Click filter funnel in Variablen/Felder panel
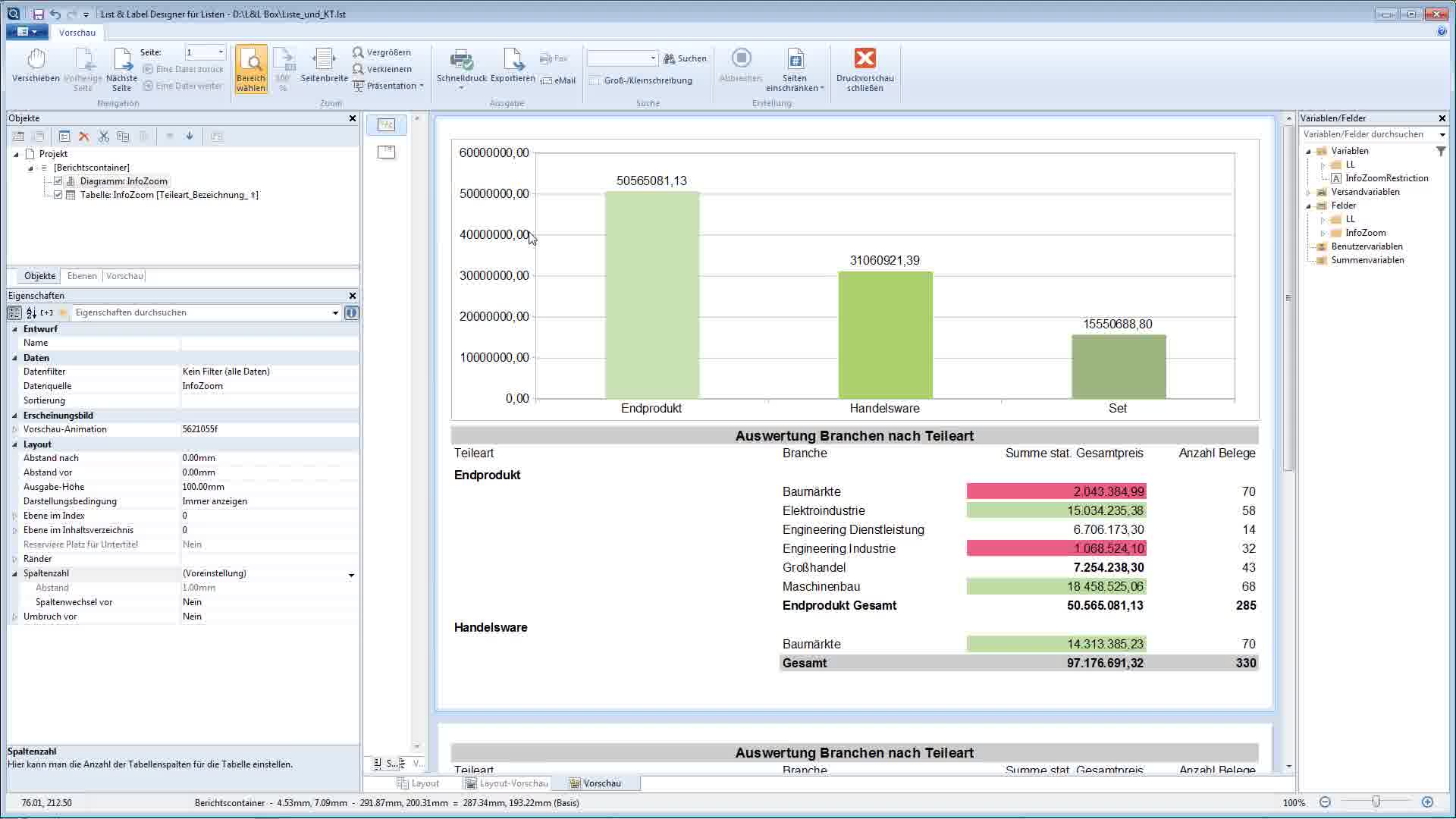This screenshot has width=1456, height=819. (x=1441, y=151)
